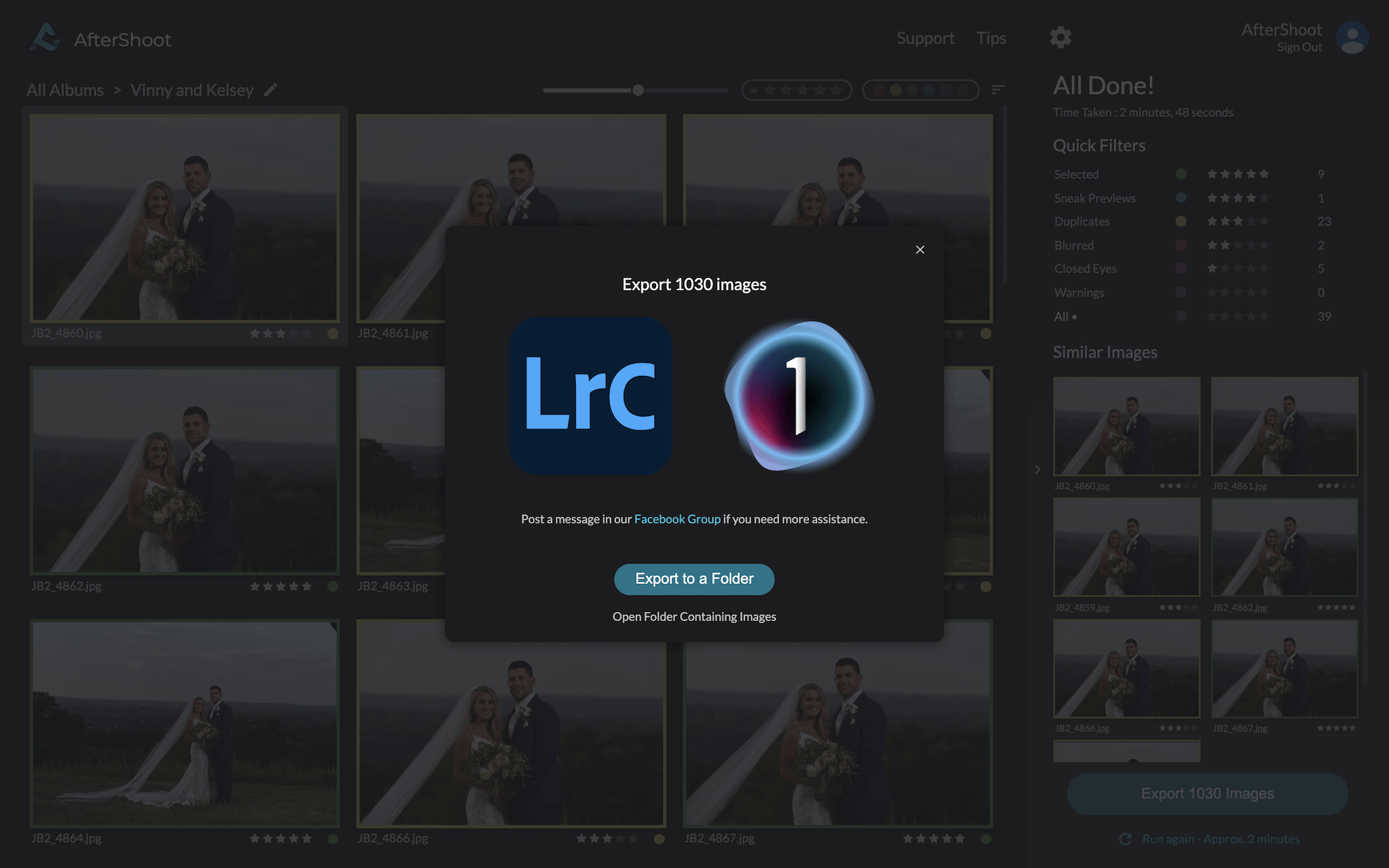
Task: Set star filter to three stars
Action: coord(803,90)
